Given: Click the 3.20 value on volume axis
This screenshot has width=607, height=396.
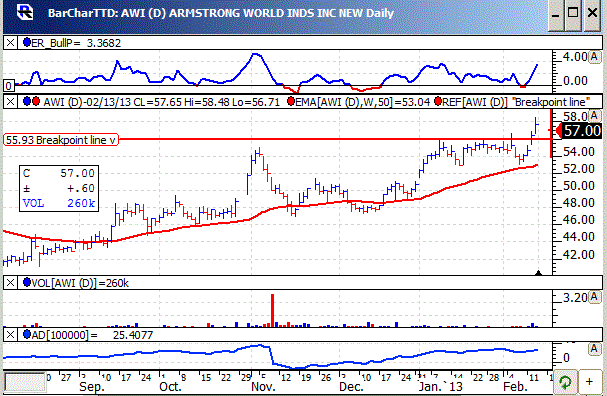Looking at the screenshot, I should 575,298.
